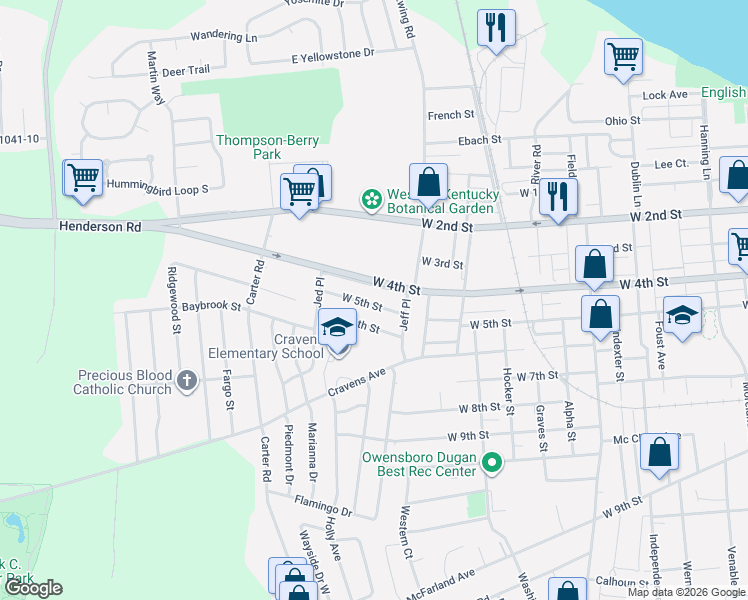Click the Henderson Rd label
748x600 pixels.
click(x=100, y=226)
